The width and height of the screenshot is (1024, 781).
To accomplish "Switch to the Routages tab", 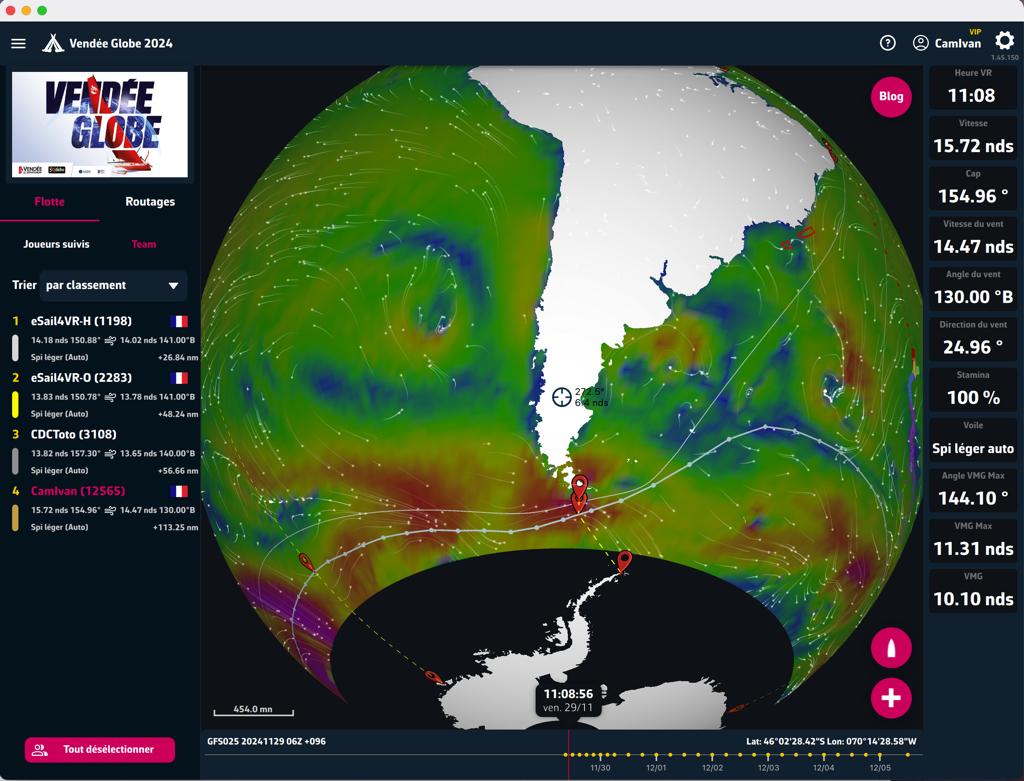I will click(150, 202).
